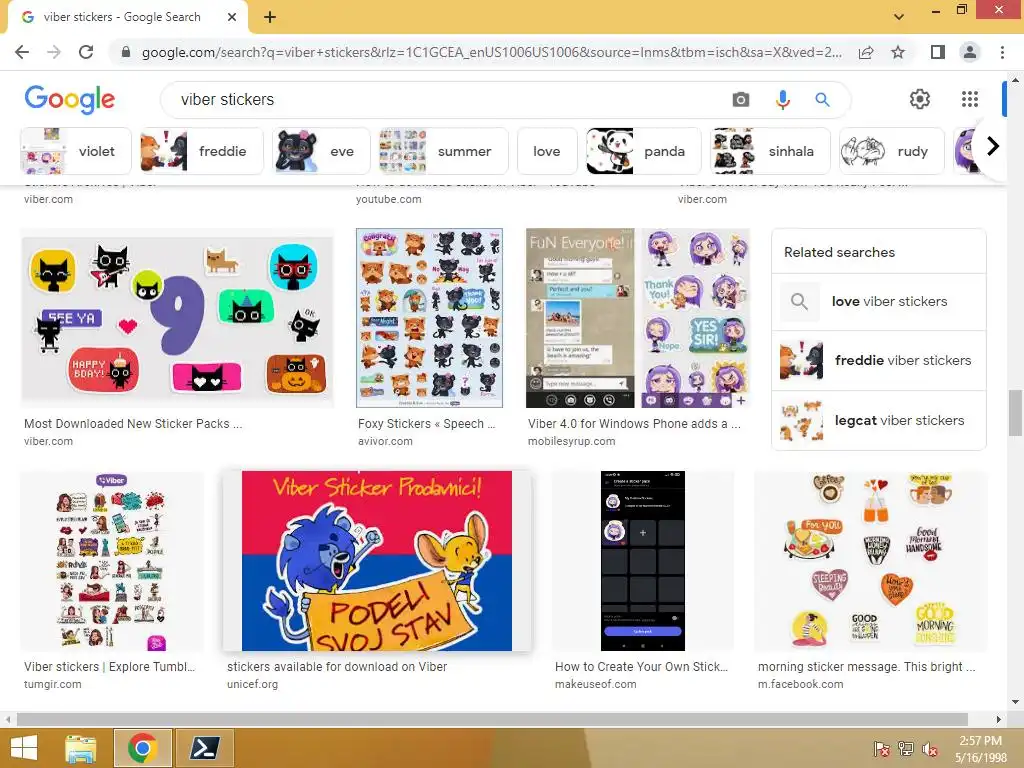This screenshot has height=768, width=1024.
Task: Go back using browser back arrow
Action: (22, 52)
